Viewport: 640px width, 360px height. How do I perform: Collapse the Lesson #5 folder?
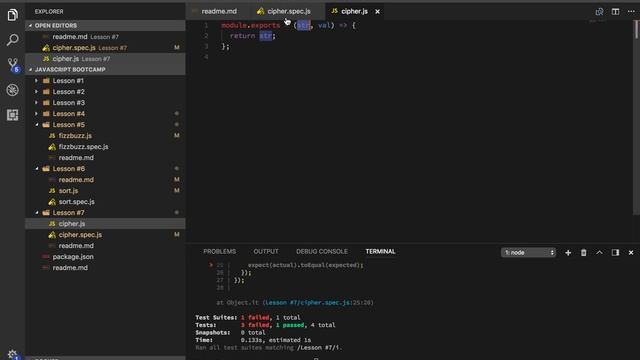point(105,124)
